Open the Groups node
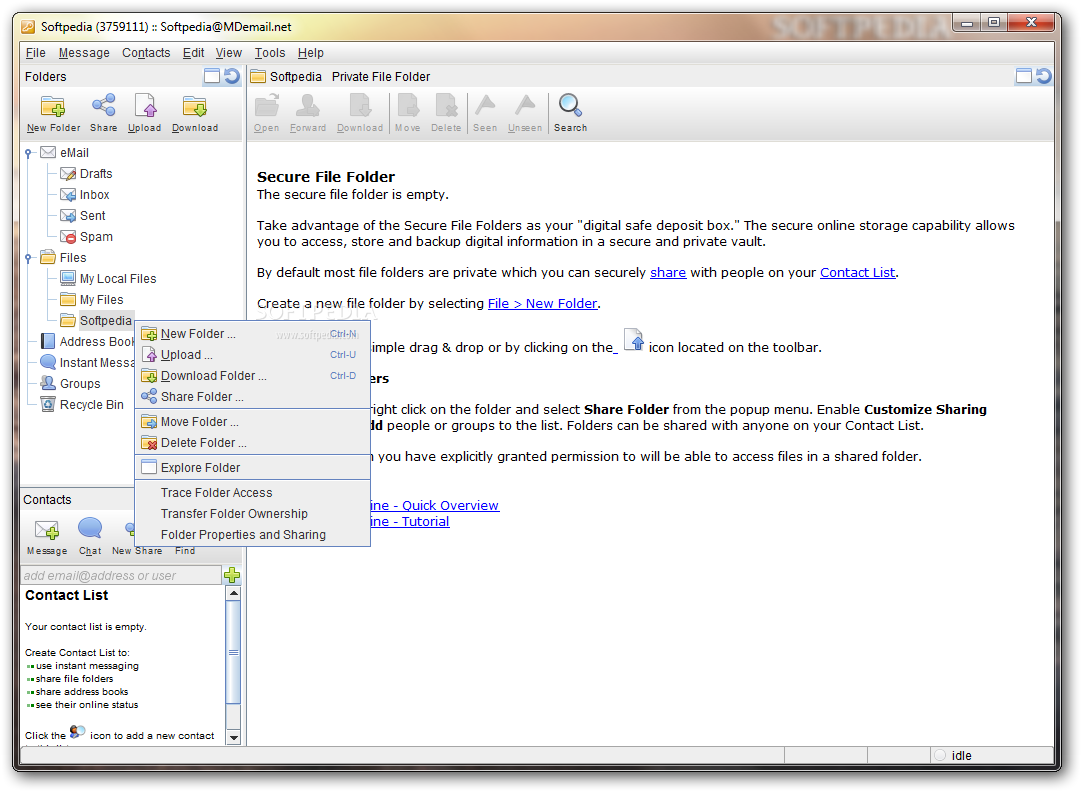This screenshot has width=1082, height=792. click(70, 384)
